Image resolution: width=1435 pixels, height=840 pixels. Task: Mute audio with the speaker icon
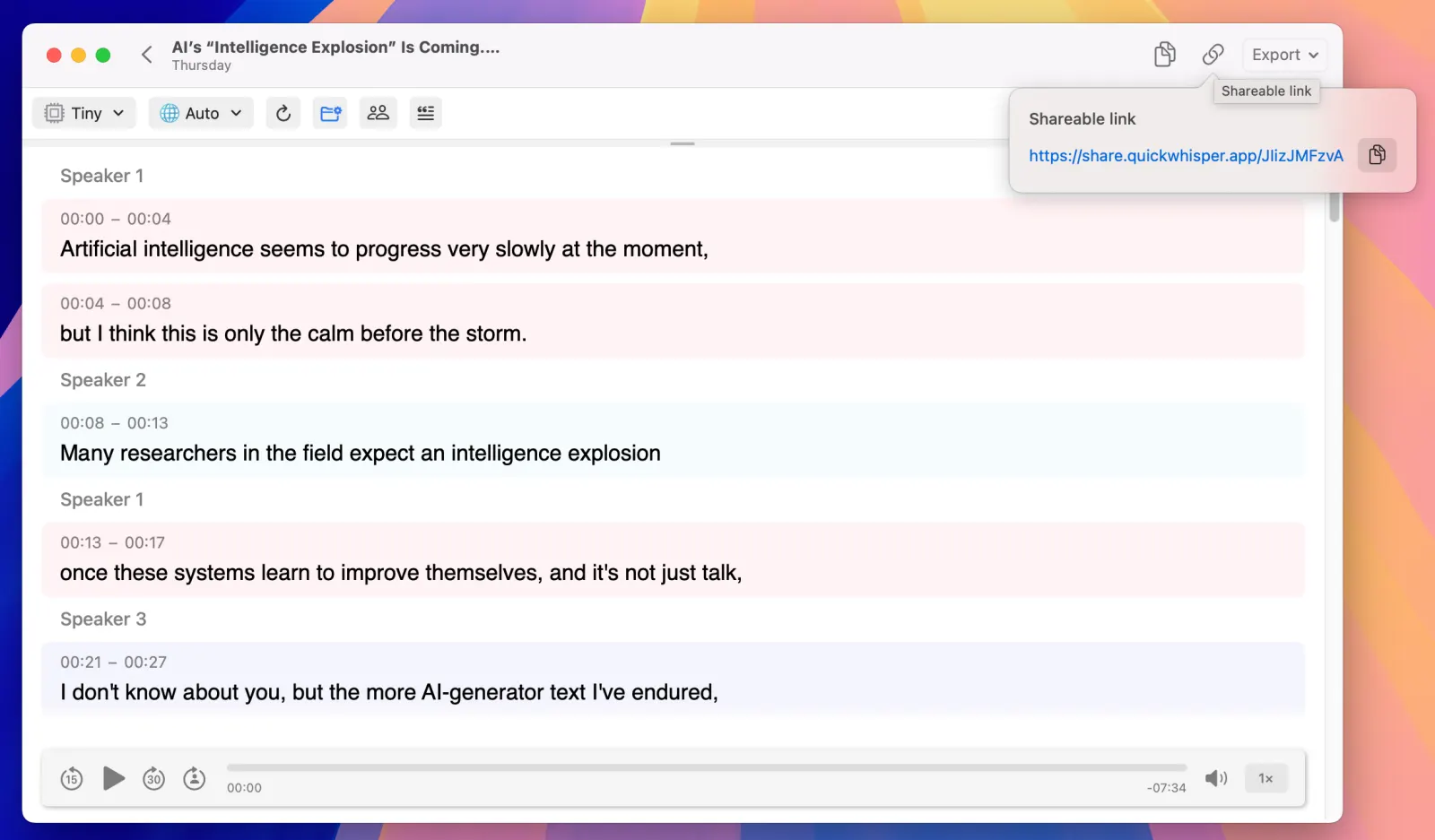tap(1216, 778)
